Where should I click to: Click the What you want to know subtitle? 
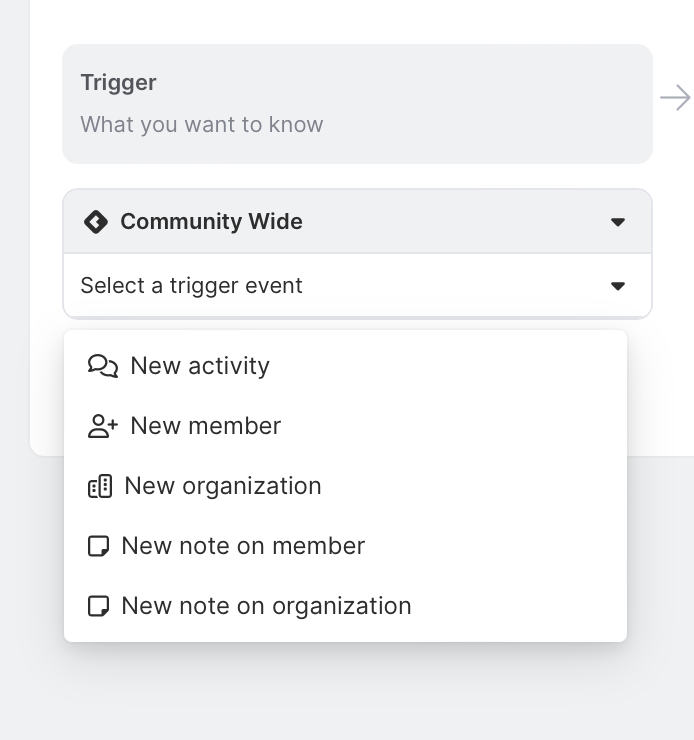click(x=201, y=125)
